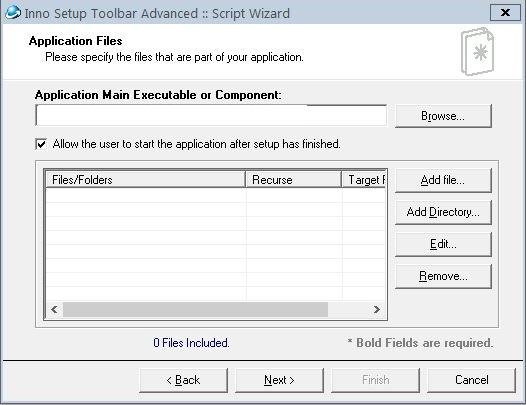
Task: Click the Edit button
Action: 443,244
